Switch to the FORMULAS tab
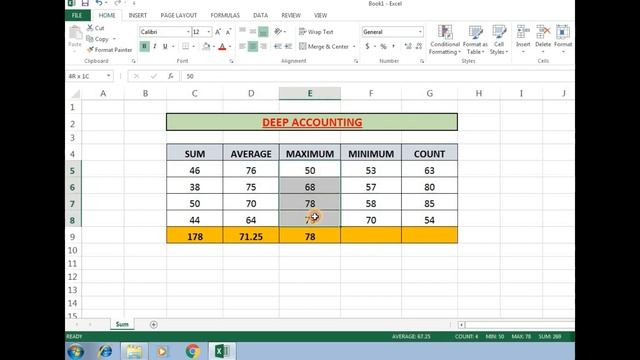The image size is (640, 360). click(225, 15)
